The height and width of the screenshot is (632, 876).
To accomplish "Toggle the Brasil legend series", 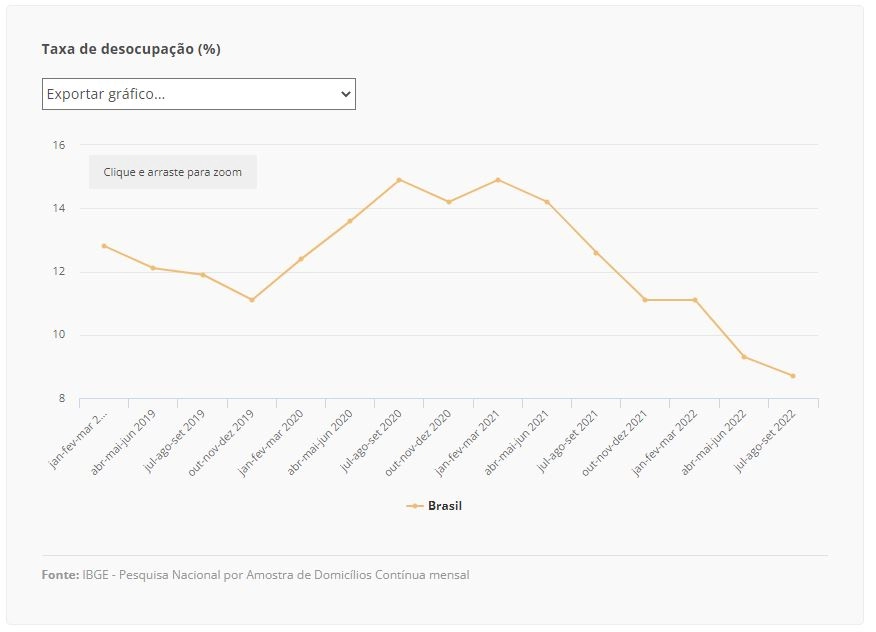I will pyautogui.click(x=434, y=506).
